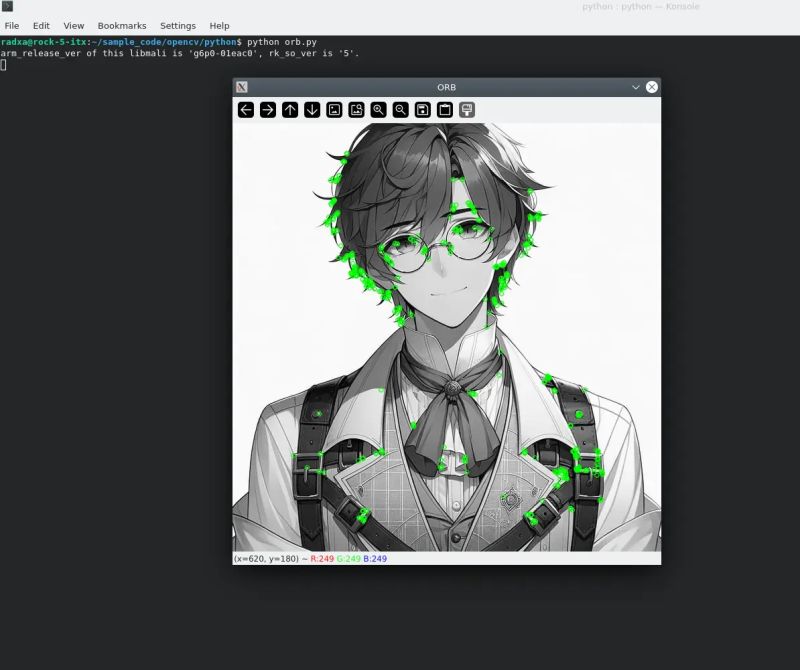This screenshot has width=800, height=670.
Task: Pan the ORB image right
Action: 269,110
